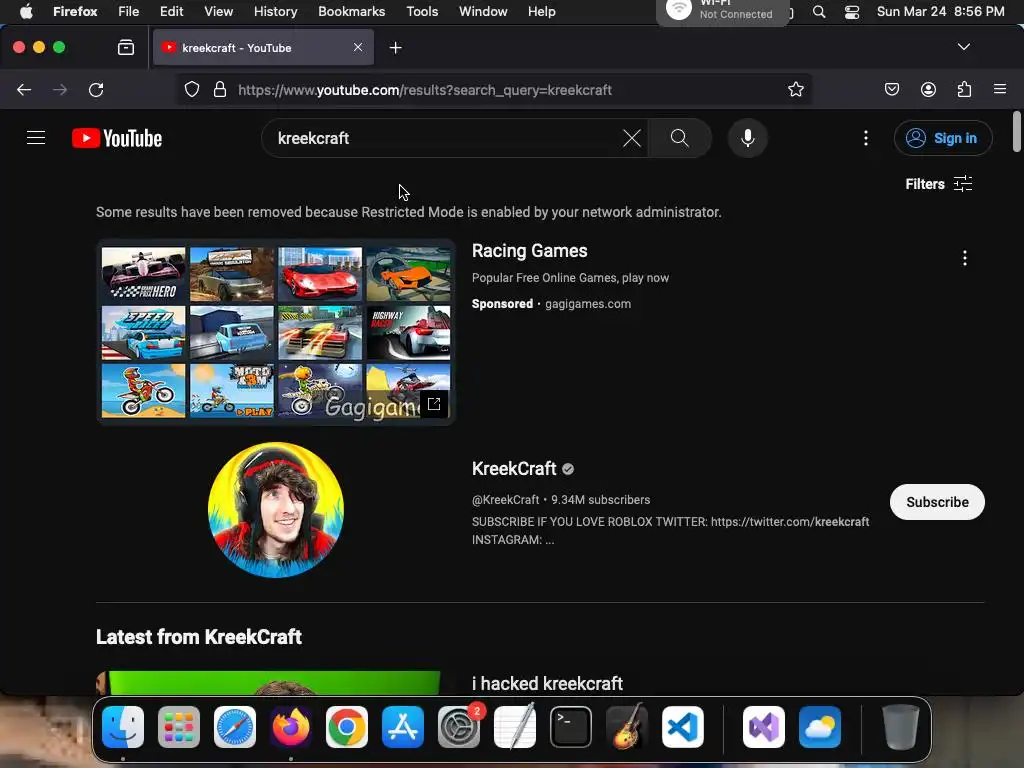
Task: Open Launchpad from the Dock
Action: [178, 727]
